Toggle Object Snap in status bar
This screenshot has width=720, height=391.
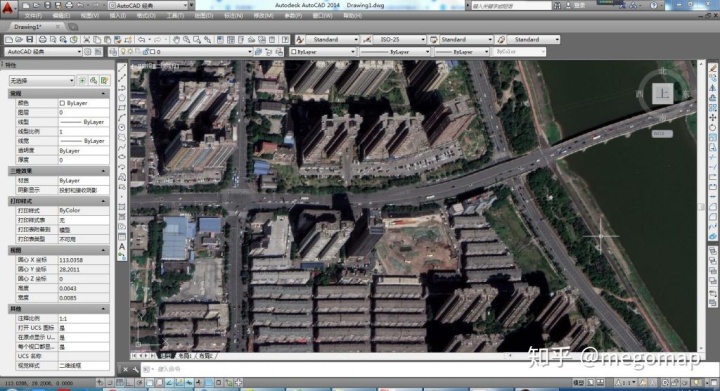[x=150, y=382]
